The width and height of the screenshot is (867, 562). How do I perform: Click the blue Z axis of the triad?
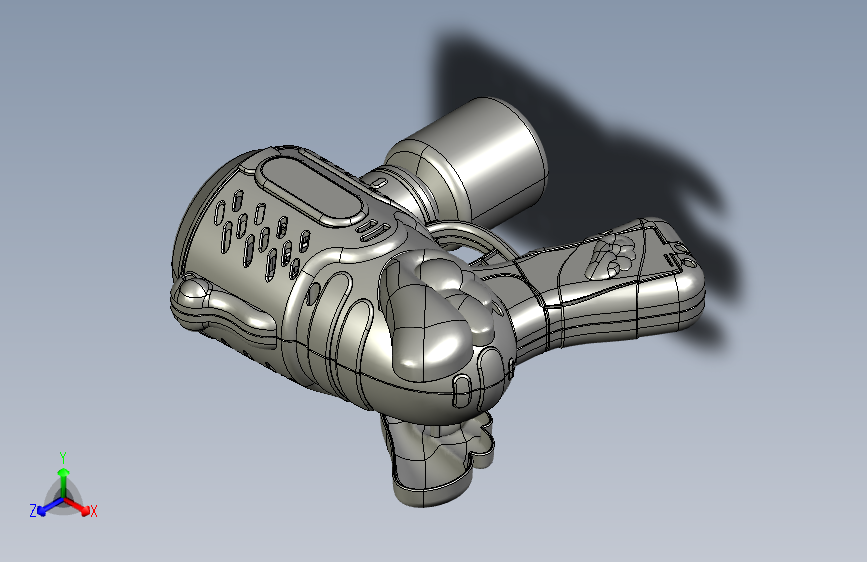click(50, 506)
